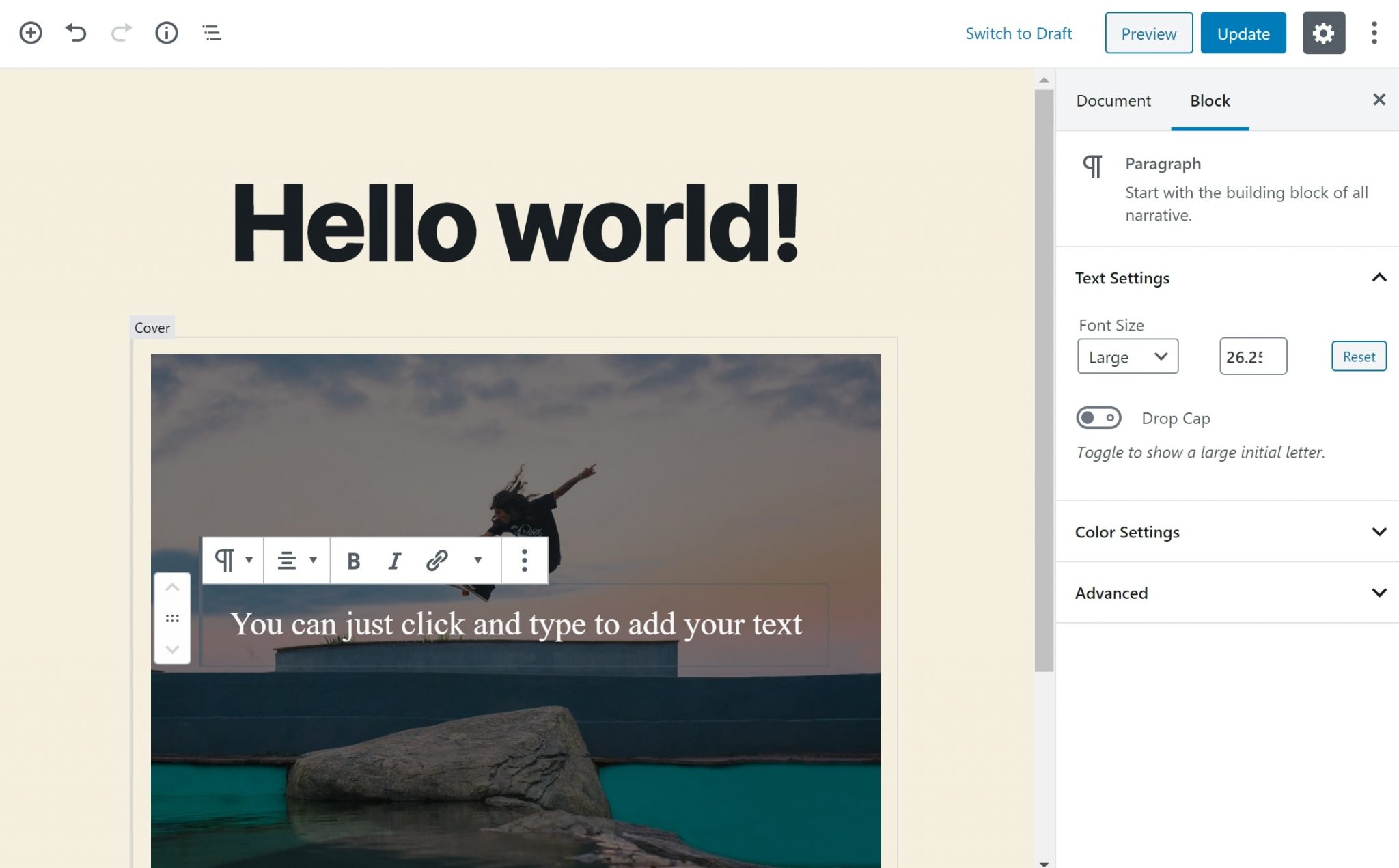Select the bold formatting icon
This screenshot has width=1399, height=868.
coord(353,560)
